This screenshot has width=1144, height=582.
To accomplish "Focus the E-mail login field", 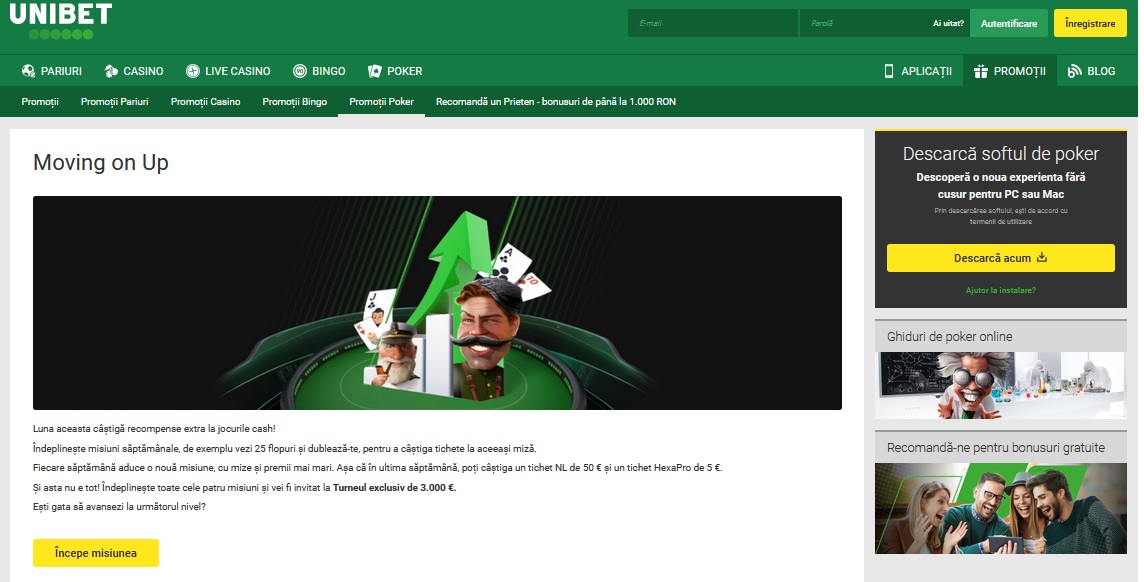I will point(713,23).
